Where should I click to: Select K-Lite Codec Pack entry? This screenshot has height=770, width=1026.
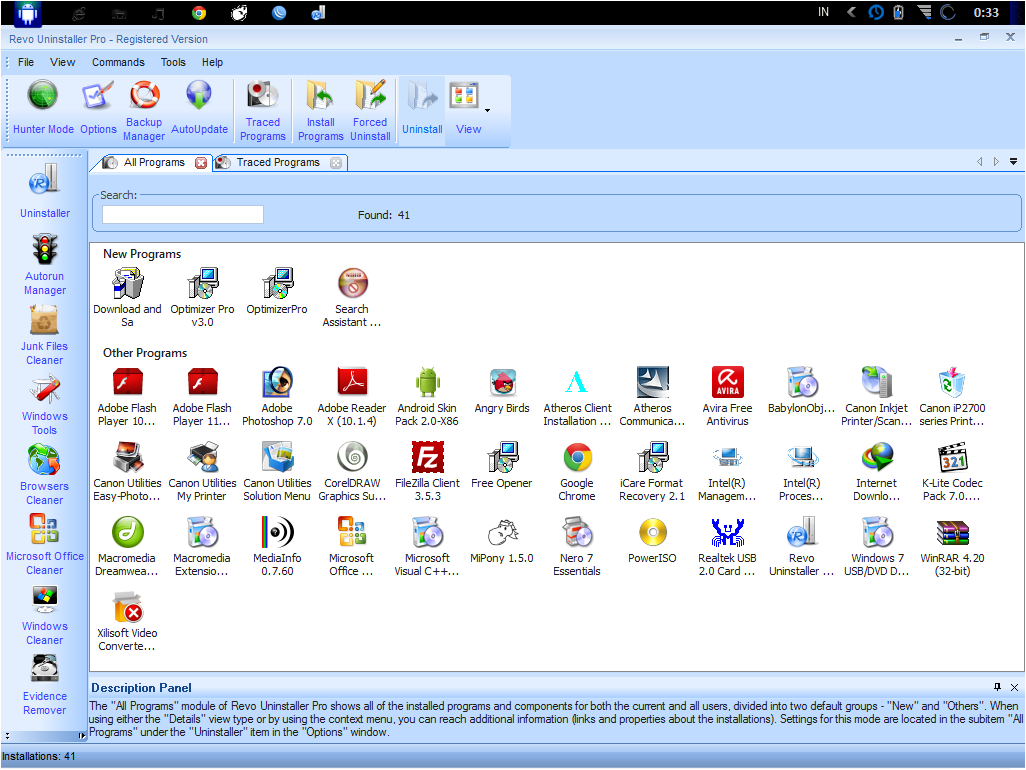[x=952, y=472]
